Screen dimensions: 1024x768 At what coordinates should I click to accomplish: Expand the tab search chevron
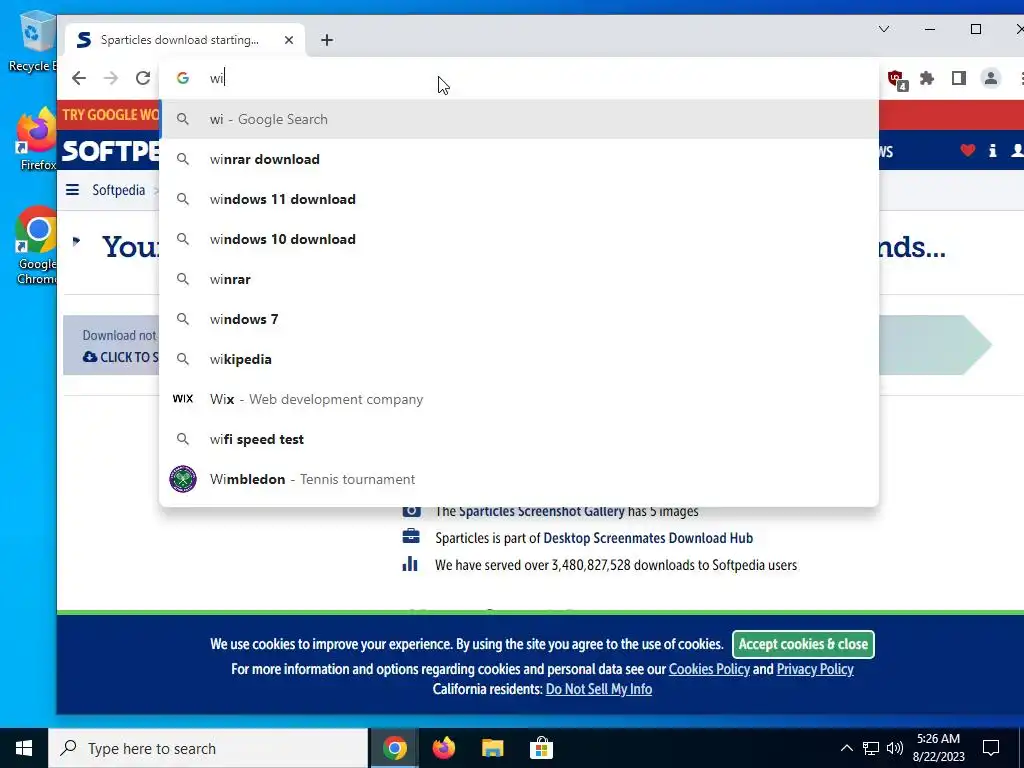click(x=884, y=29)
